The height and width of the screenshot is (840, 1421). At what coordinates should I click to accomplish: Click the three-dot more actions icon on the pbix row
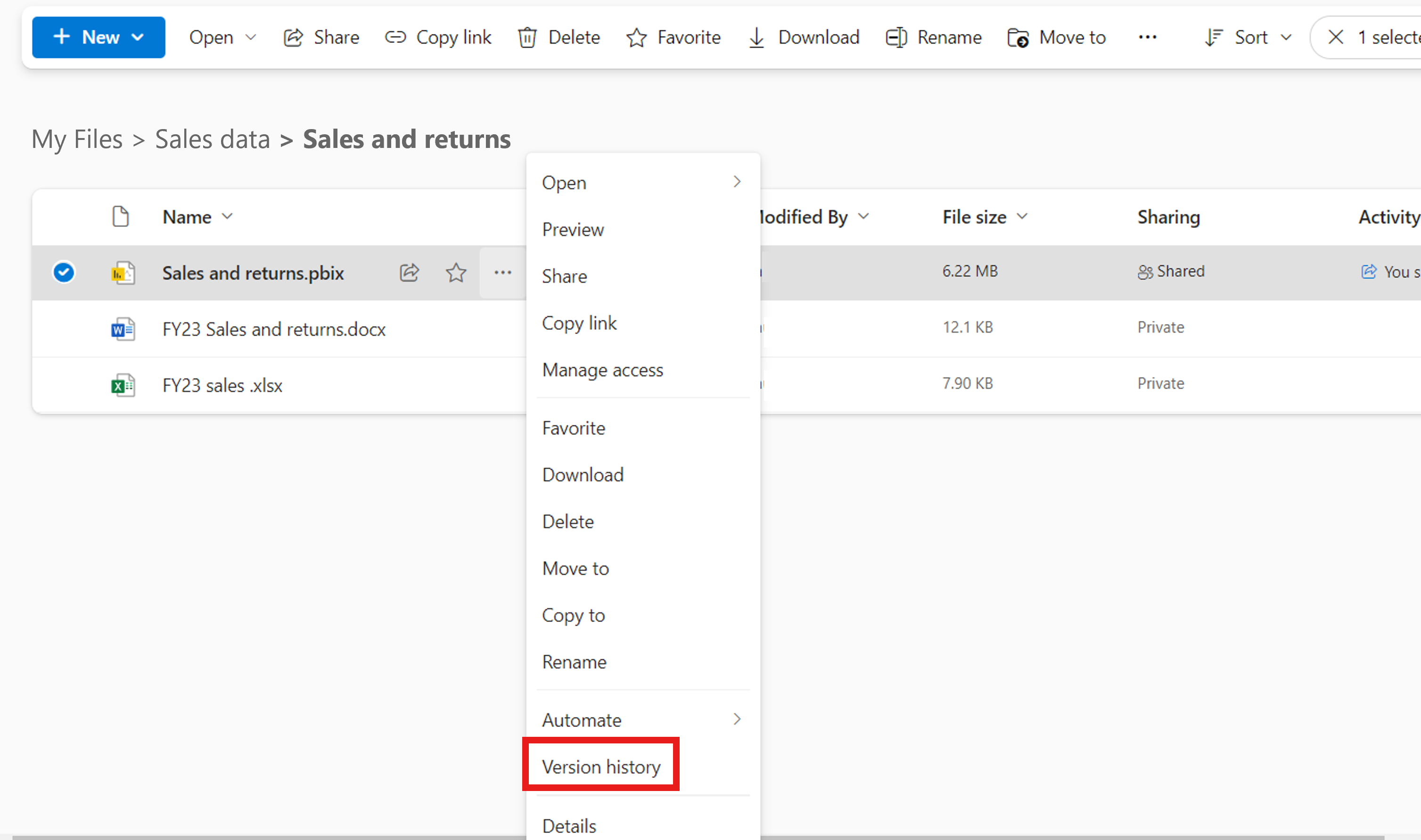click(x=502, y=272)
